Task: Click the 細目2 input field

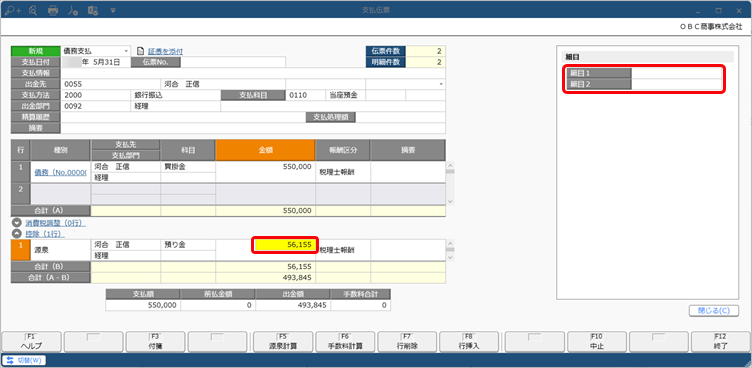Action: point(676,84)
